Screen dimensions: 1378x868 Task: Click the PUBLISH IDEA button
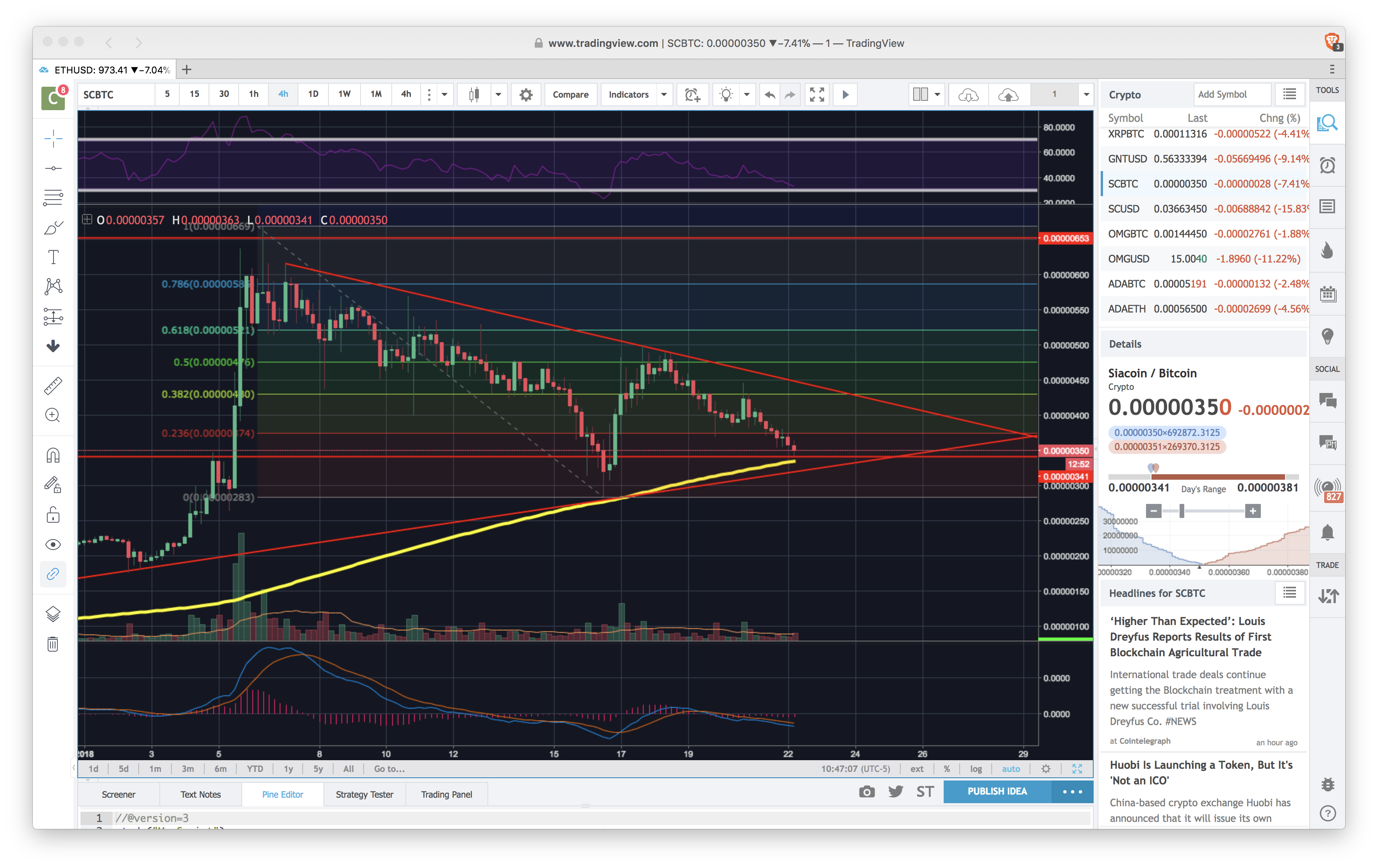(997, 791)
